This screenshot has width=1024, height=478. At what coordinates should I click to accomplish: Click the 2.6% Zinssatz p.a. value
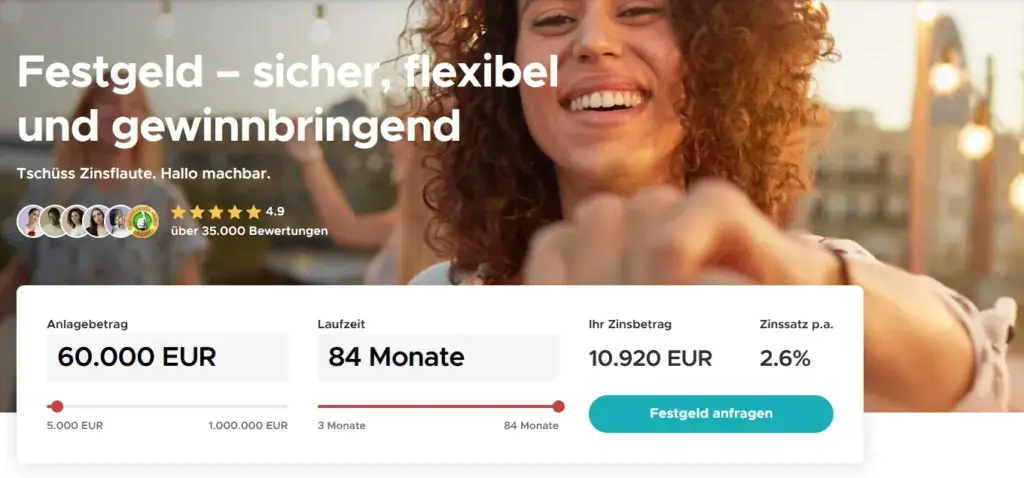[x=785, y=358]
